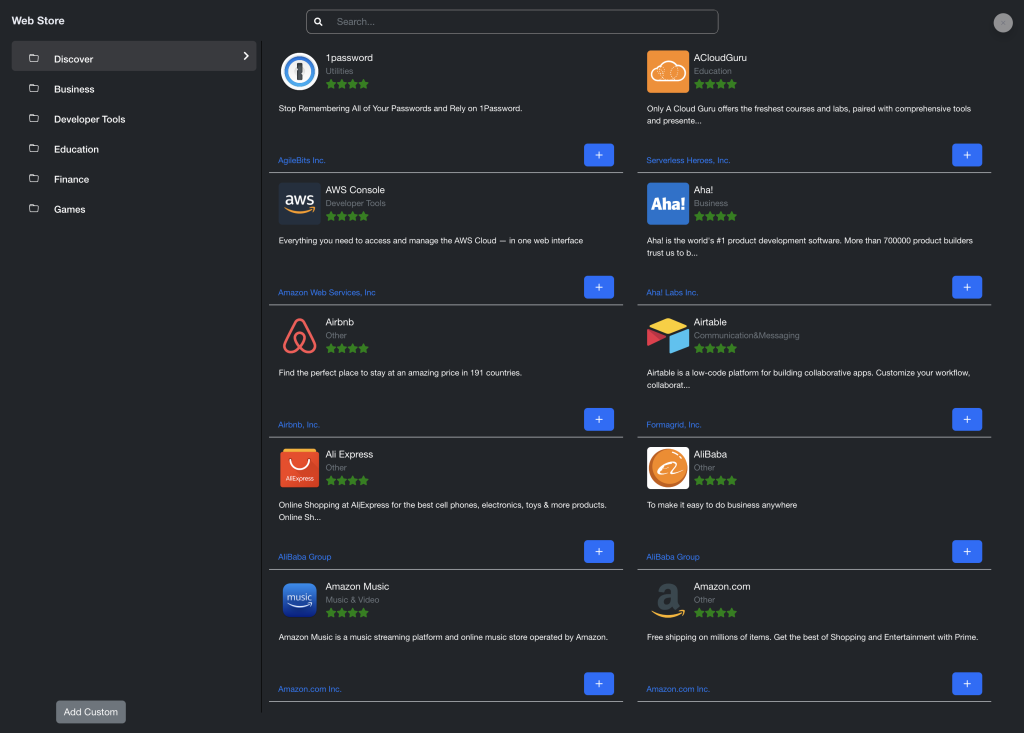Click the search magnifier icon
Viewport: 1024px width, 733px height.
coord(318,22)
